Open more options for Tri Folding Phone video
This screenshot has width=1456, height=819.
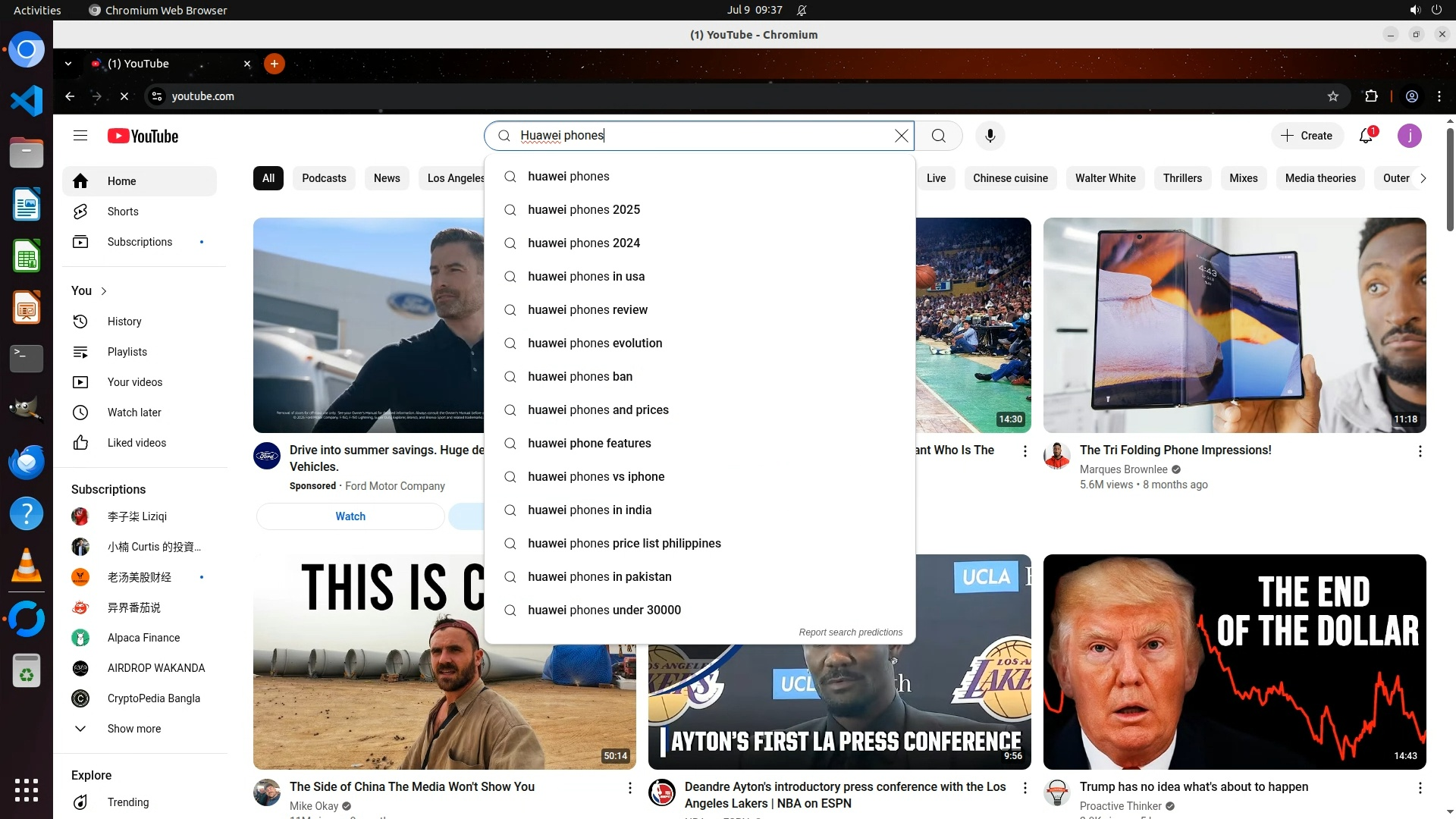[x=1420, y=451]
